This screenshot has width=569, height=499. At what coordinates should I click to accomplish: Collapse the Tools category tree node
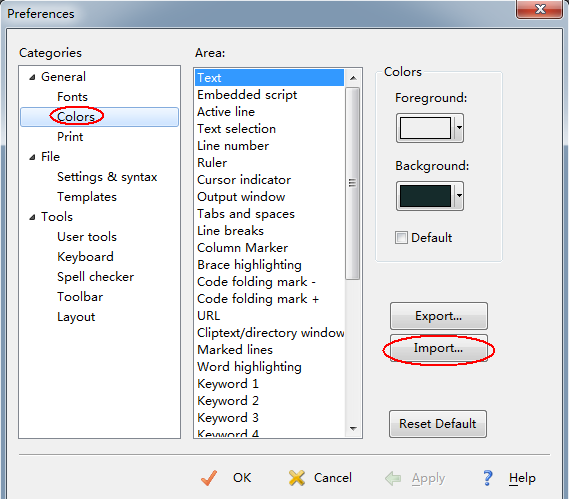tap(32, 217)
